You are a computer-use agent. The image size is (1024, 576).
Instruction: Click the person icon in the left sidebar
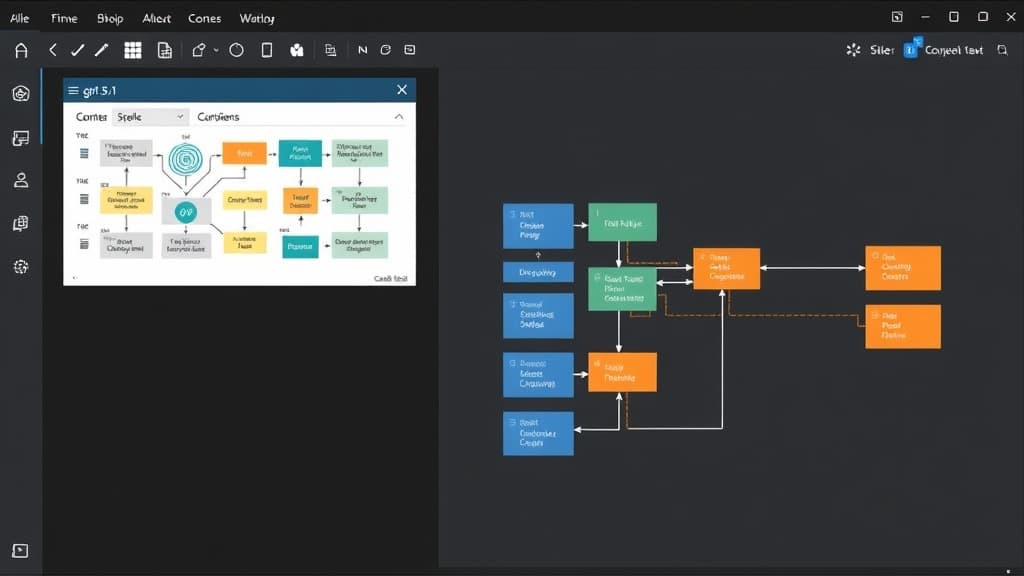click(x=20, y=180)
